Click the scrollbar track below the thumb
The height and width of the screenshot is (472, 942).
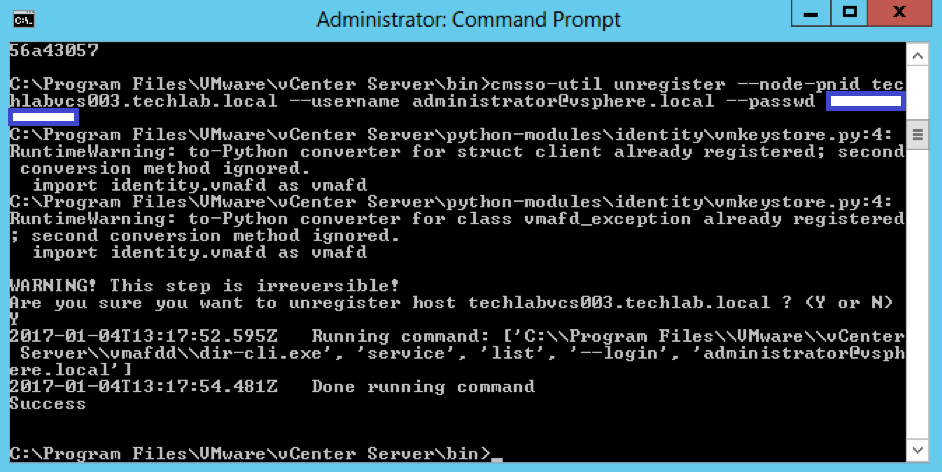[x=917, y=292]
